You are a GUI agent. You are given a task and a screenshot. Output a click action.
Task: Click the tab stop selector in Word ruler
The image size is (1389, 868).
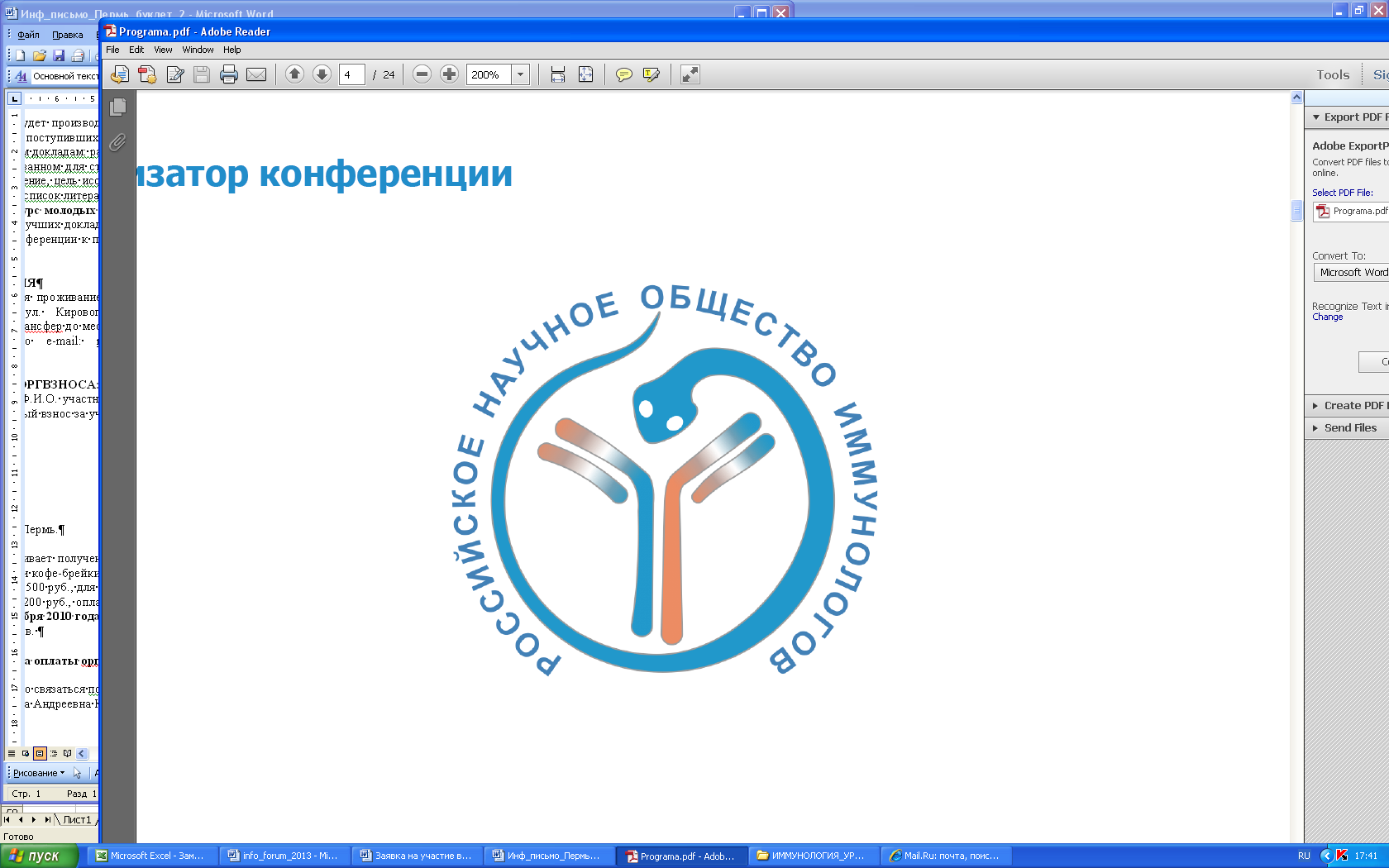click(x=14, y=98)
